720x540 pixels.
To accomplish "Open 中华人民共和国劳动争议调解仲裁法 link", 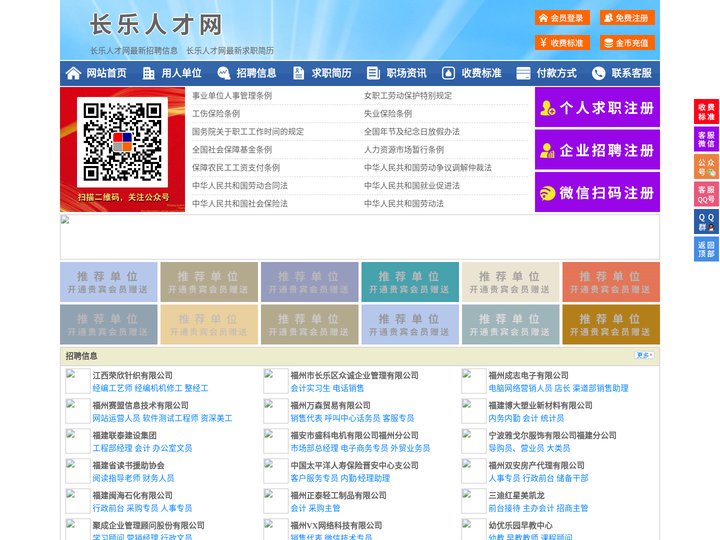I will tap(428, 167).
